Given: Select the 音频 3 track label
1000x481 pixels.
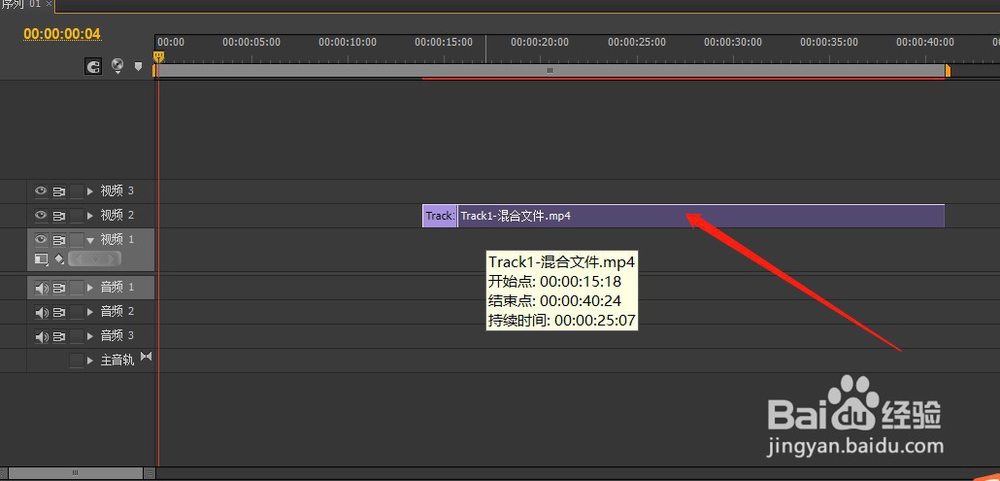Looking at the screenshot, I should (x=117, y=336).
